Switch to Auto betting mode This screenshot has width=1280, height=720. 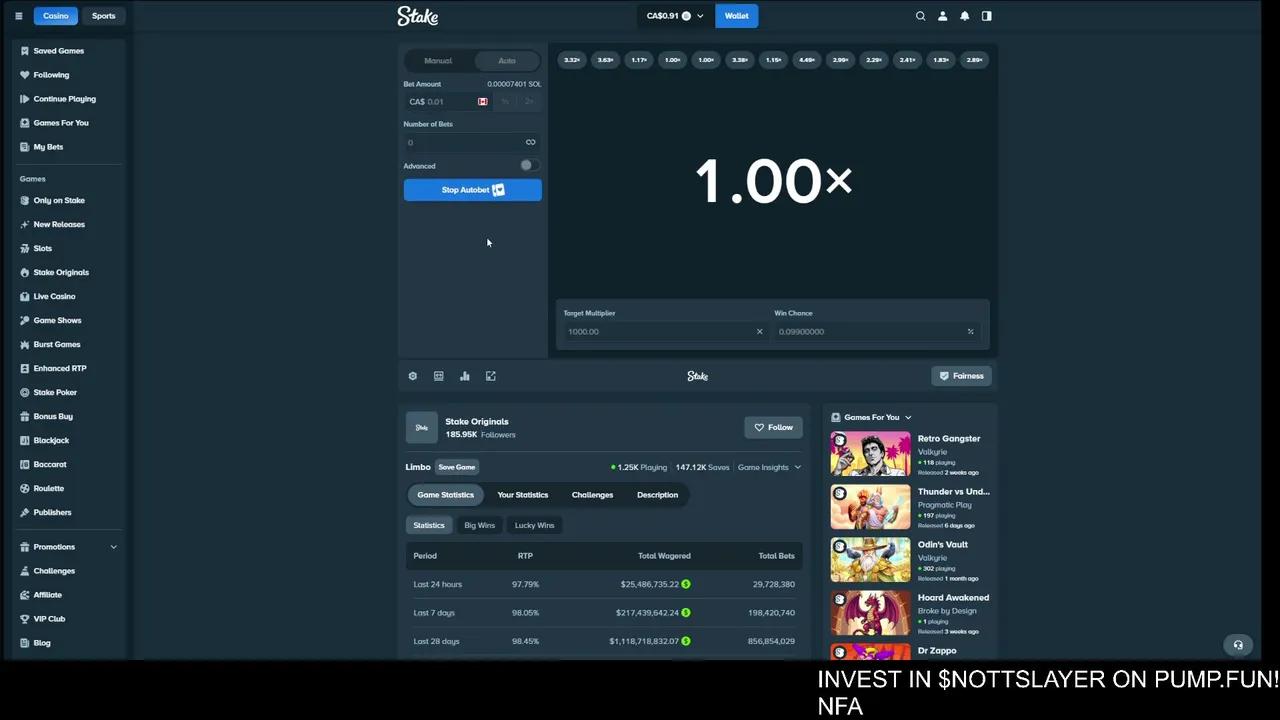(x=507, y=61)
